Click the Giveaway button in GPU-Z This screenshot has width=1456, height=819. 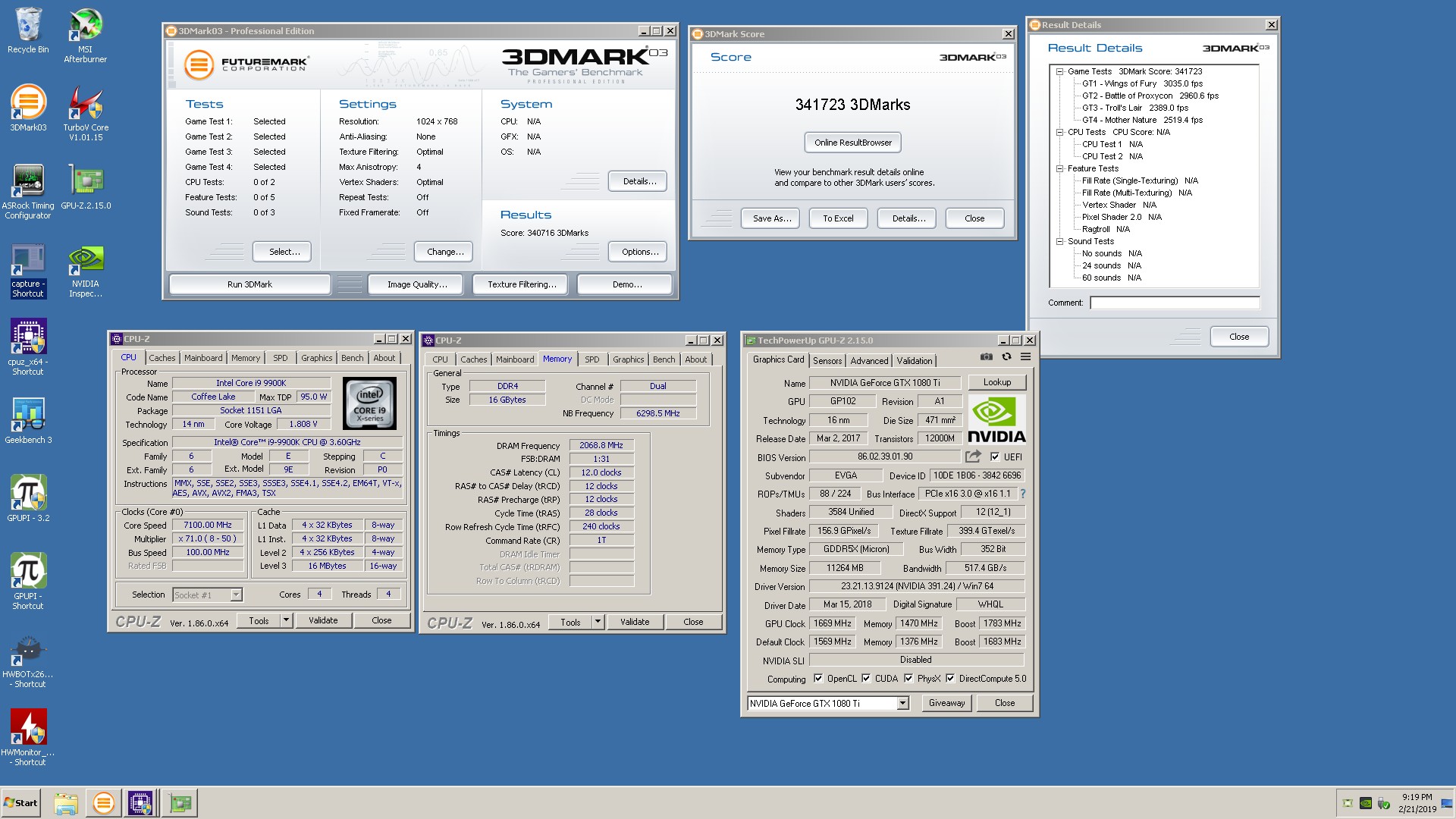pos(947,703)
